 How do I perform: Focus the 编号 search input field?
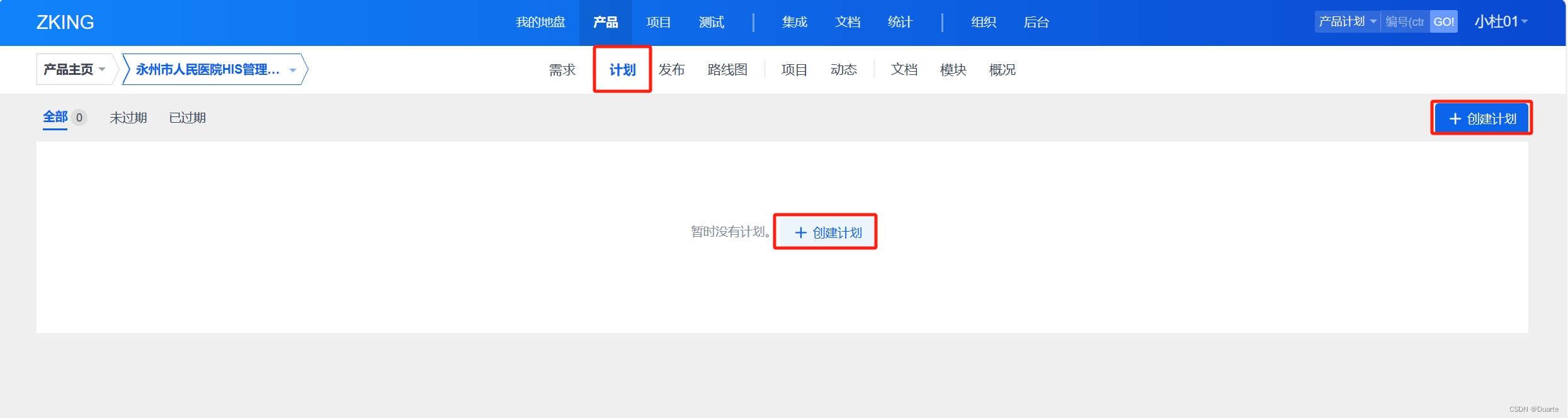(x=1405, y=21)
